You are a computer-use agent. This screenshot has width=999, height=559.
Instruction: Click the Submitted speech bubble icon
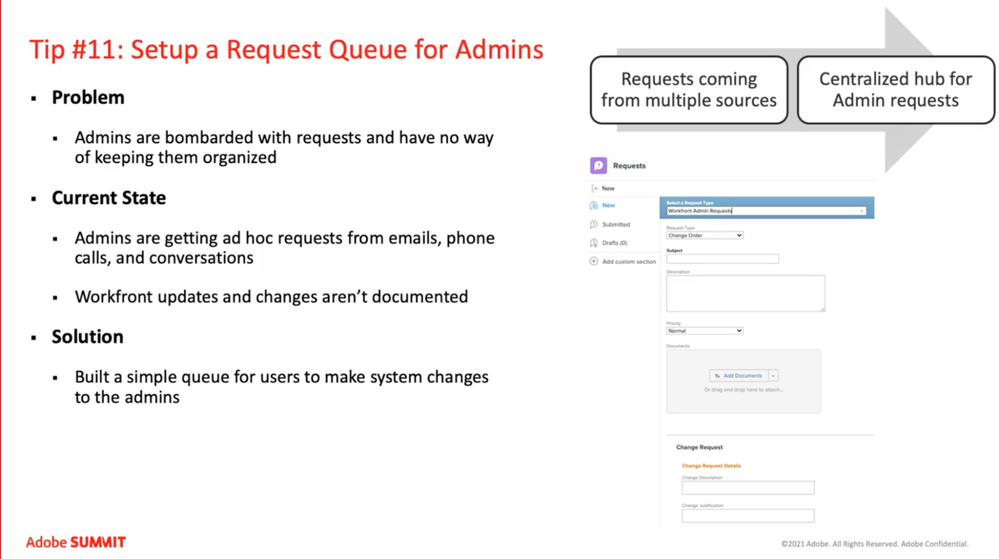click(x=594, y=225)
